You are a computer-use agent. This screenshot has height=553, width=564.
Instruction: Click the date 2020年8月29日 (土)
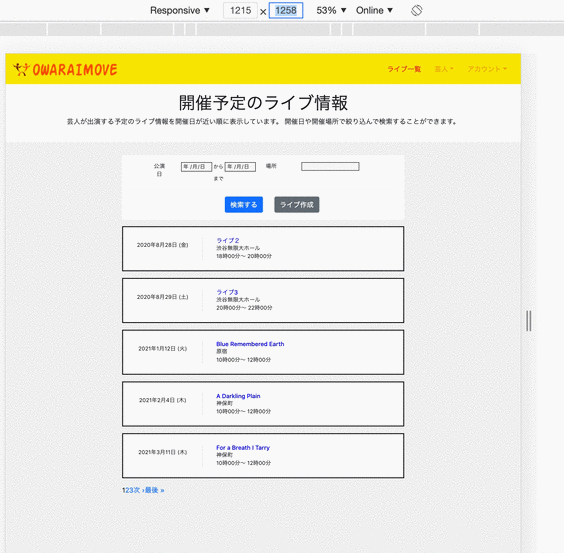[163, 297]
